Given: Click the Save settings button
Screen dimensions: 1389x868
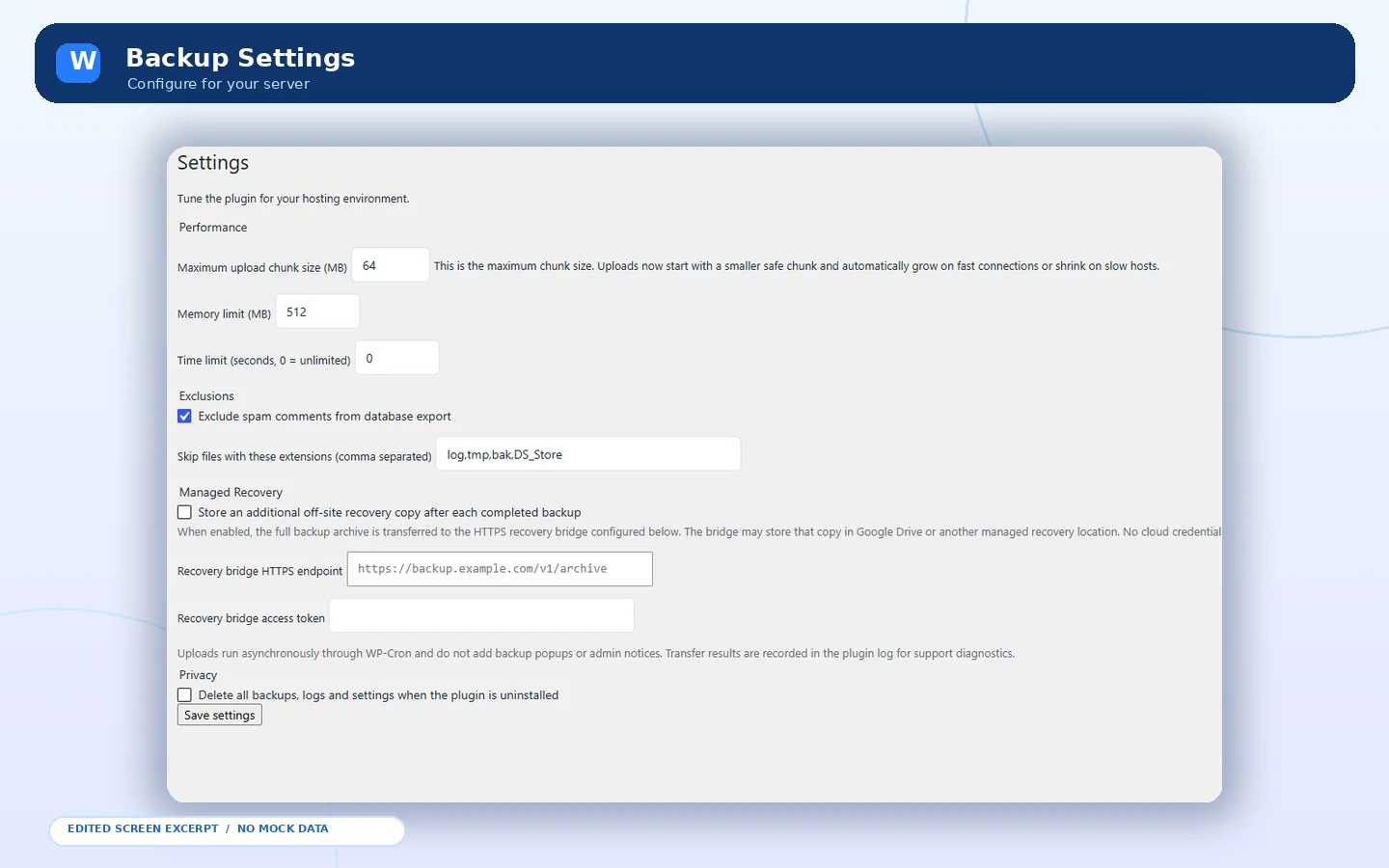Looking at the screenshot, I should [220, 715].
